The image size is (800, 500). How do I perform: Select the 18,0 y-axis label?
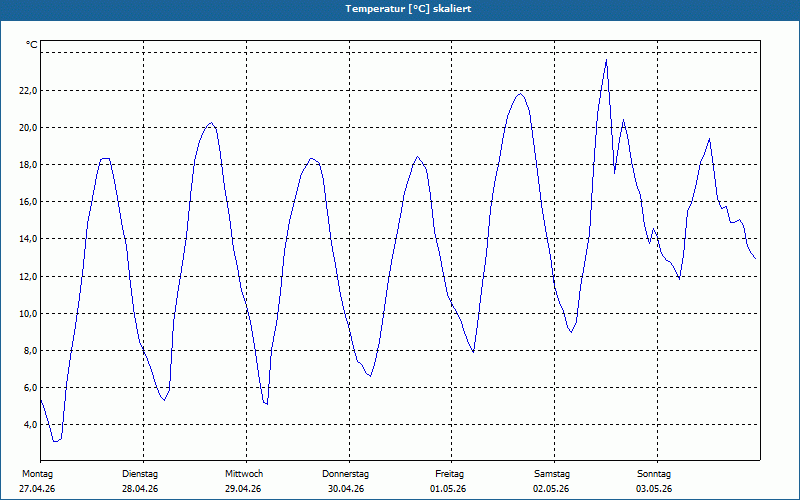pyautogui.click(x=28, y=165)
